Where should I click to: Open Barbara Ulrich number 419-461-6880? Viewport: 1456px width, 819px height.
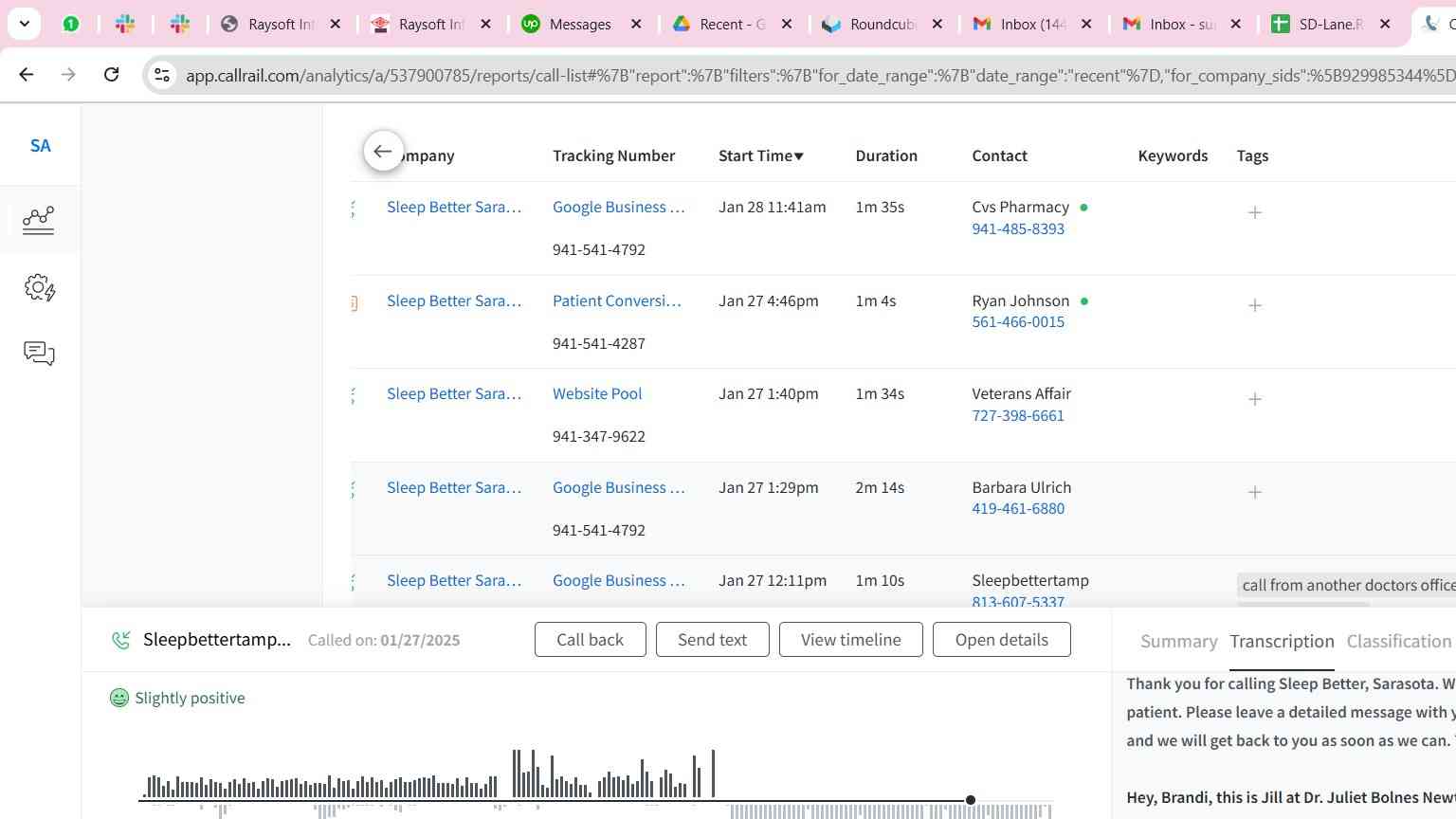pos(1018,508)
